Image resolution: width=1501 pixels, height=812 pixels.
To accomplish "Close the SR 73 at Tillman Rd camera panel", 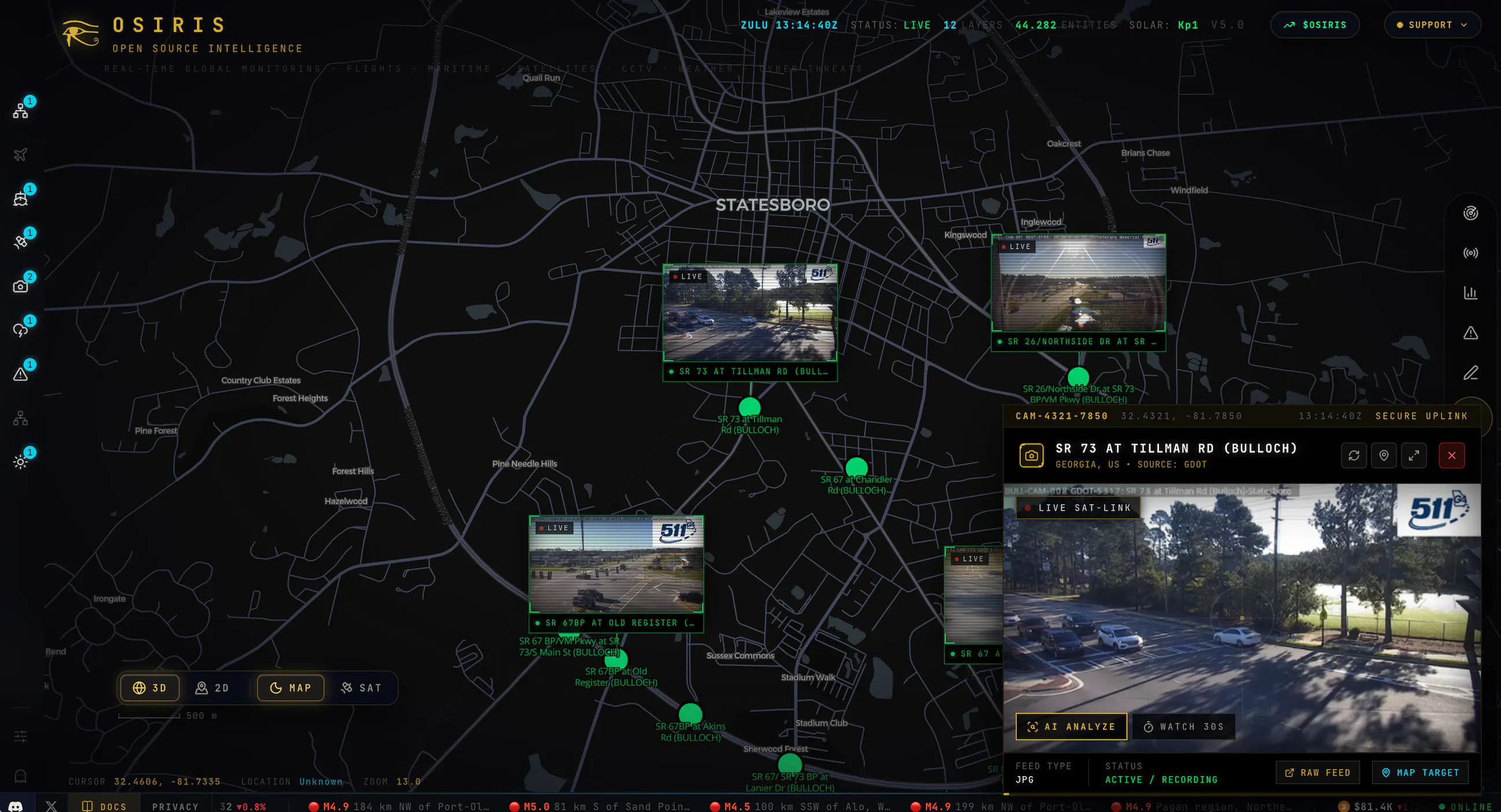I will (1451, 456).
